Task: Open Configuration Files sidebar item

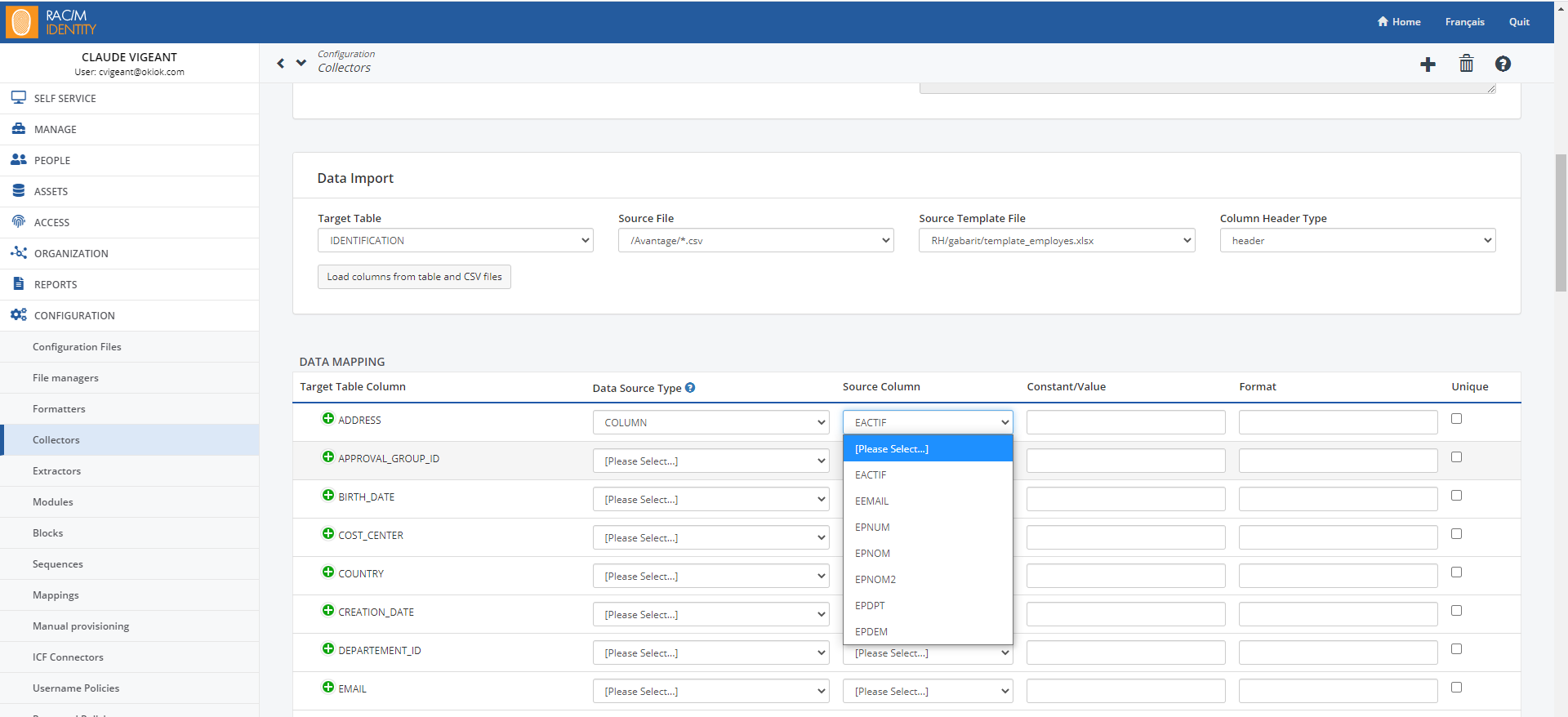Action: tap(130, 346)
